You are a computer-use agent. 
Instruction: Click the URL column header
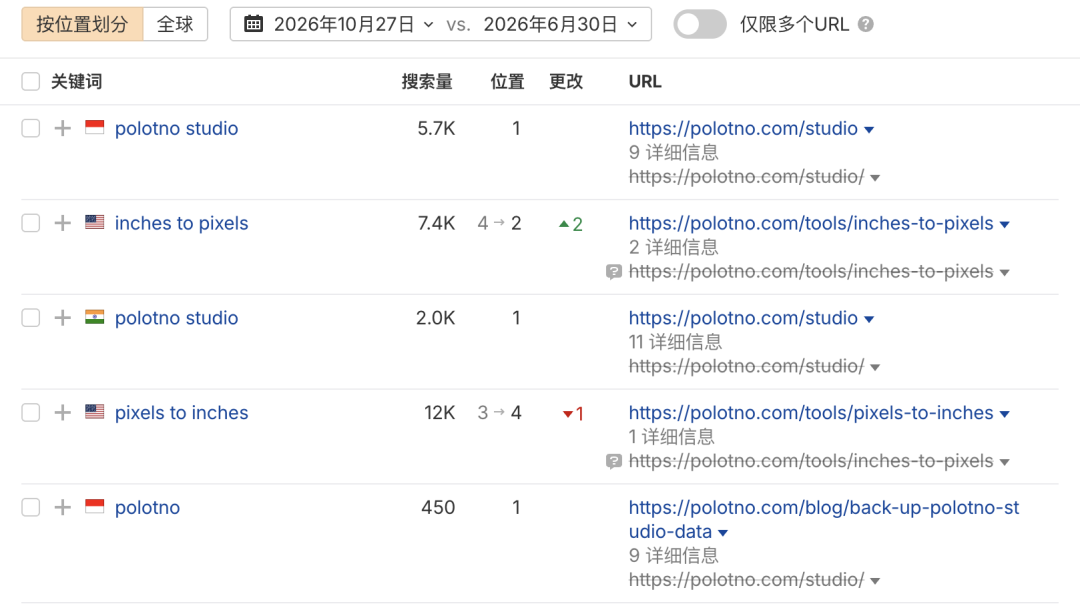(645, 81)
